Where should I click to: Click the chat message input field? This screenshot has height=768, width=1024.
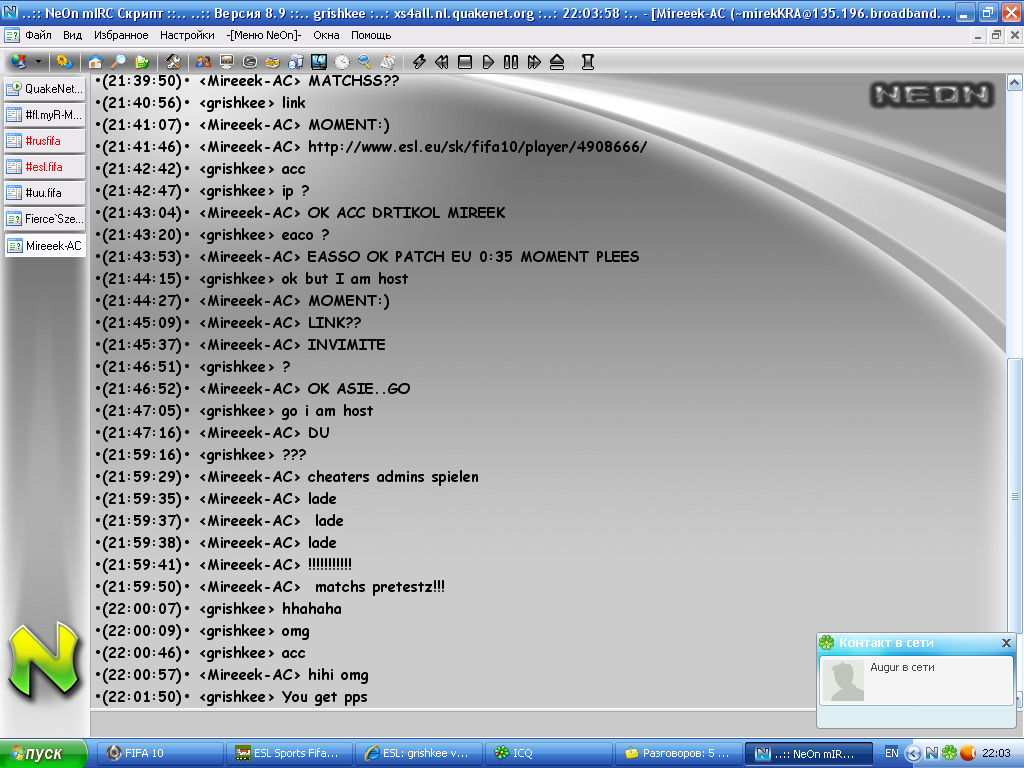pos(452,724)
